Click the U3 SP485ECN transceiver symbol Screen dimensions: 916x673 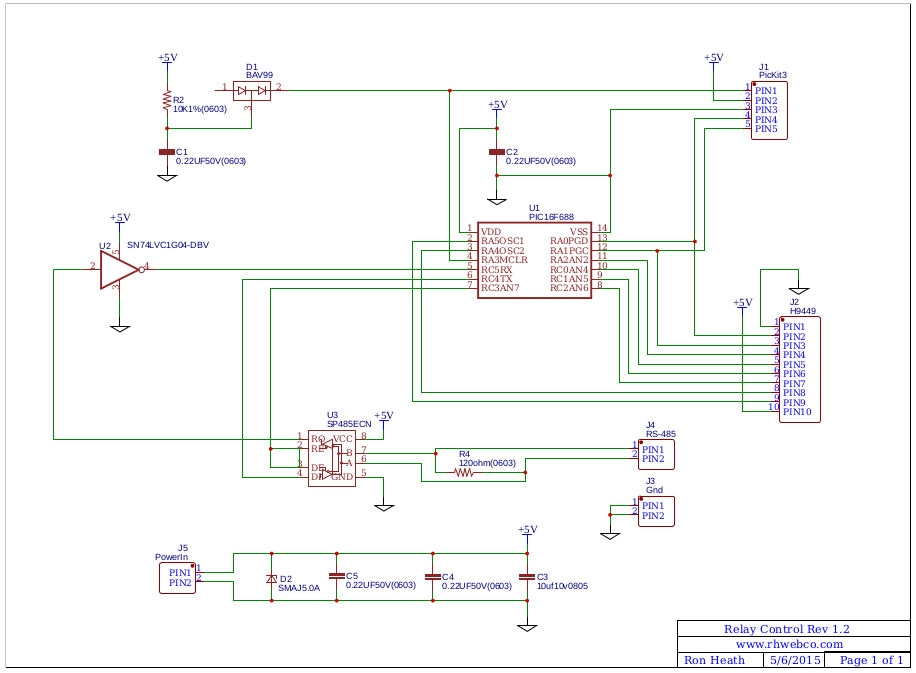point(331,457)
